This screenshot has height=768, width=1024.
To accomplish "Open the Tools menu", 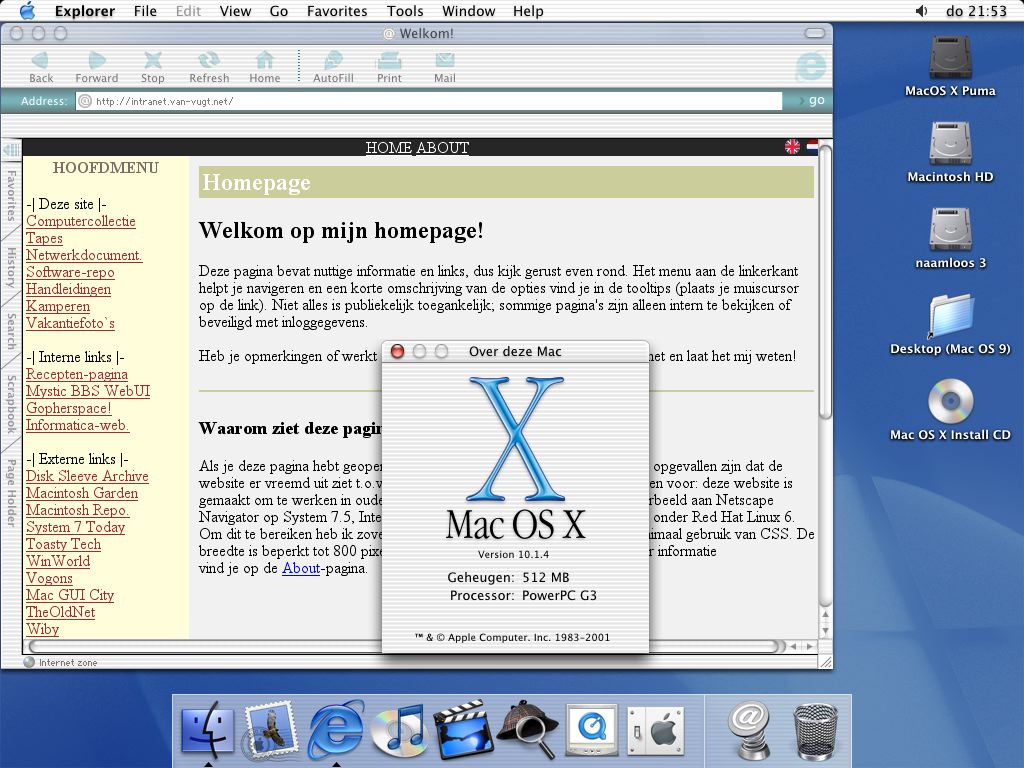I will point(405,11).
